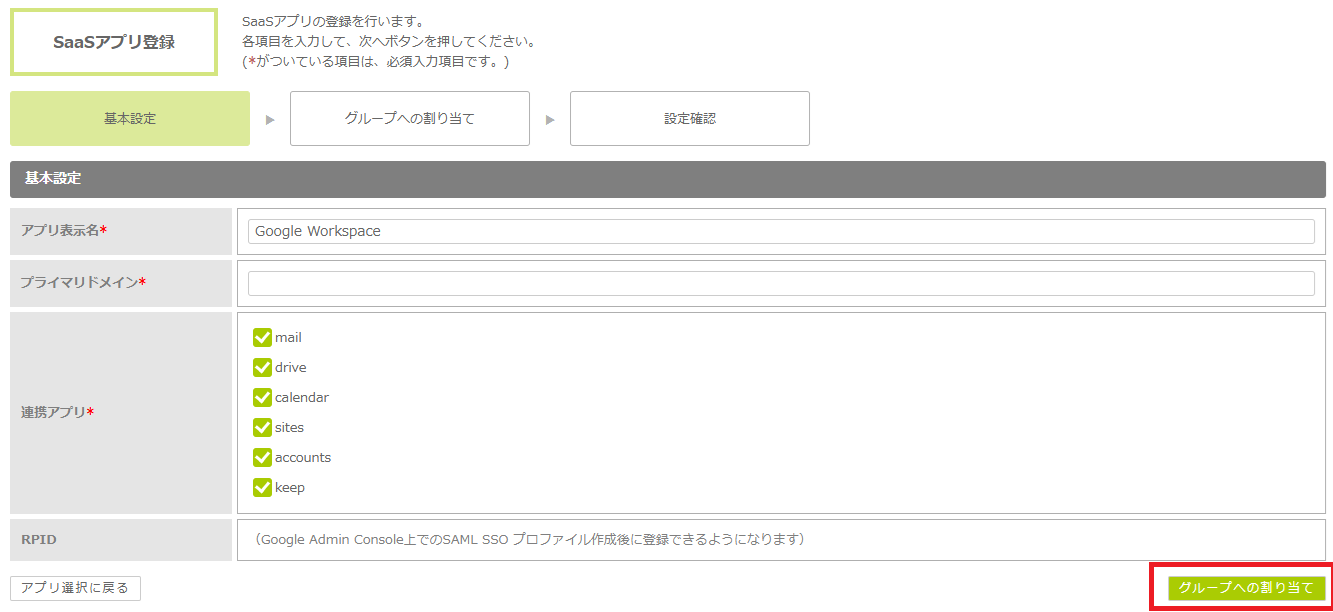Focus the empty プライマリドメイン input field

coord(780,283)
